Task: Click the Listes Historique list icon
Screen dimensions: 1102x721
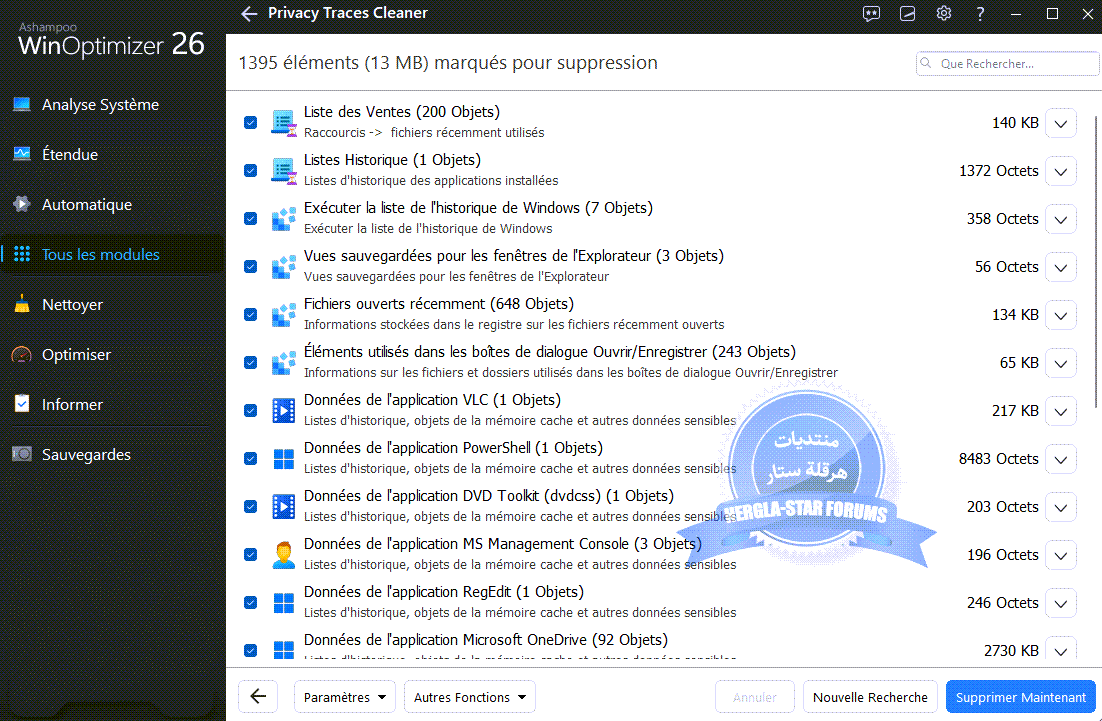Action: [x=283, y=171]
